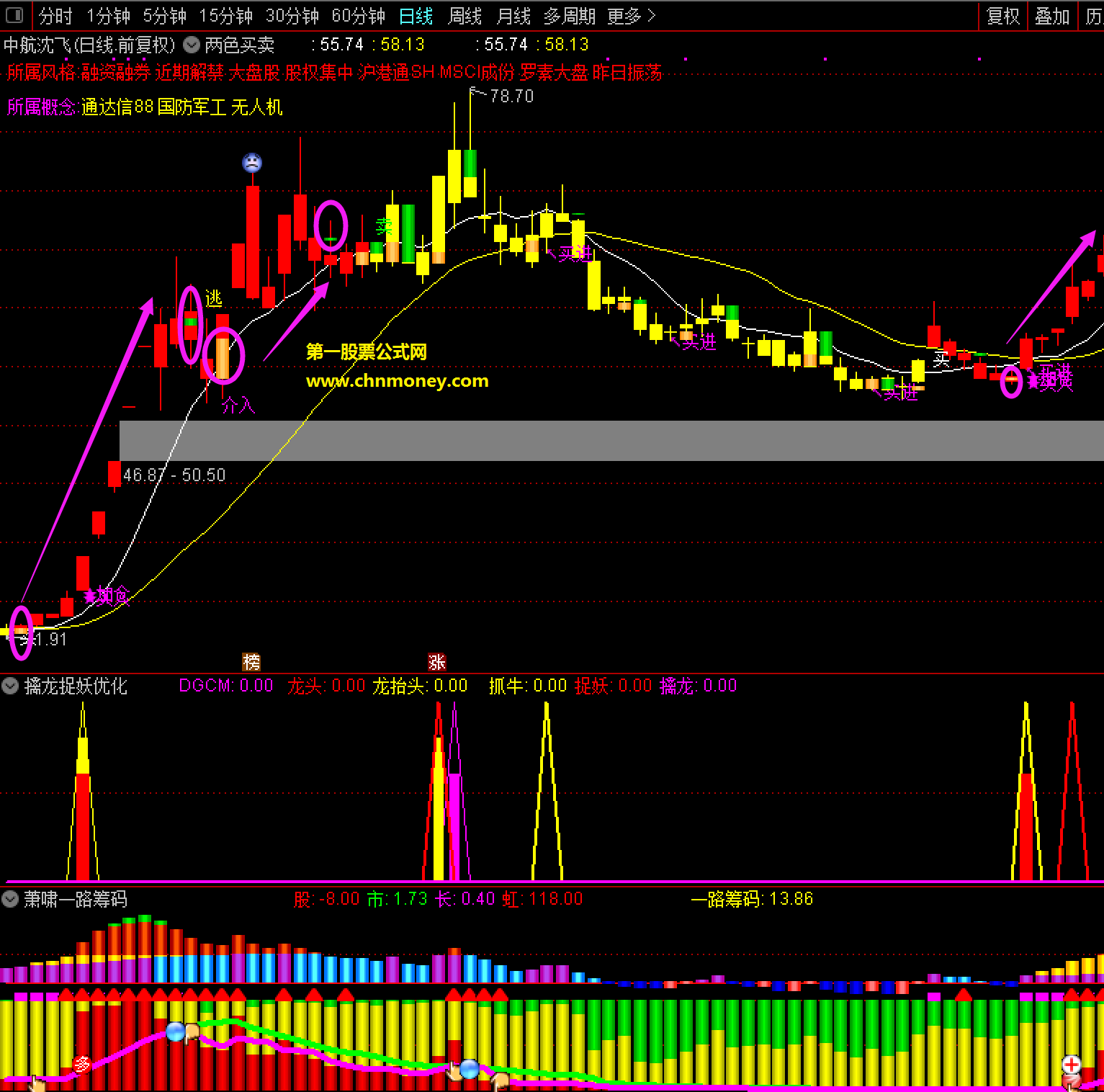Click the red plus circle icon at bottom-right

[x=1072, y=1064]
